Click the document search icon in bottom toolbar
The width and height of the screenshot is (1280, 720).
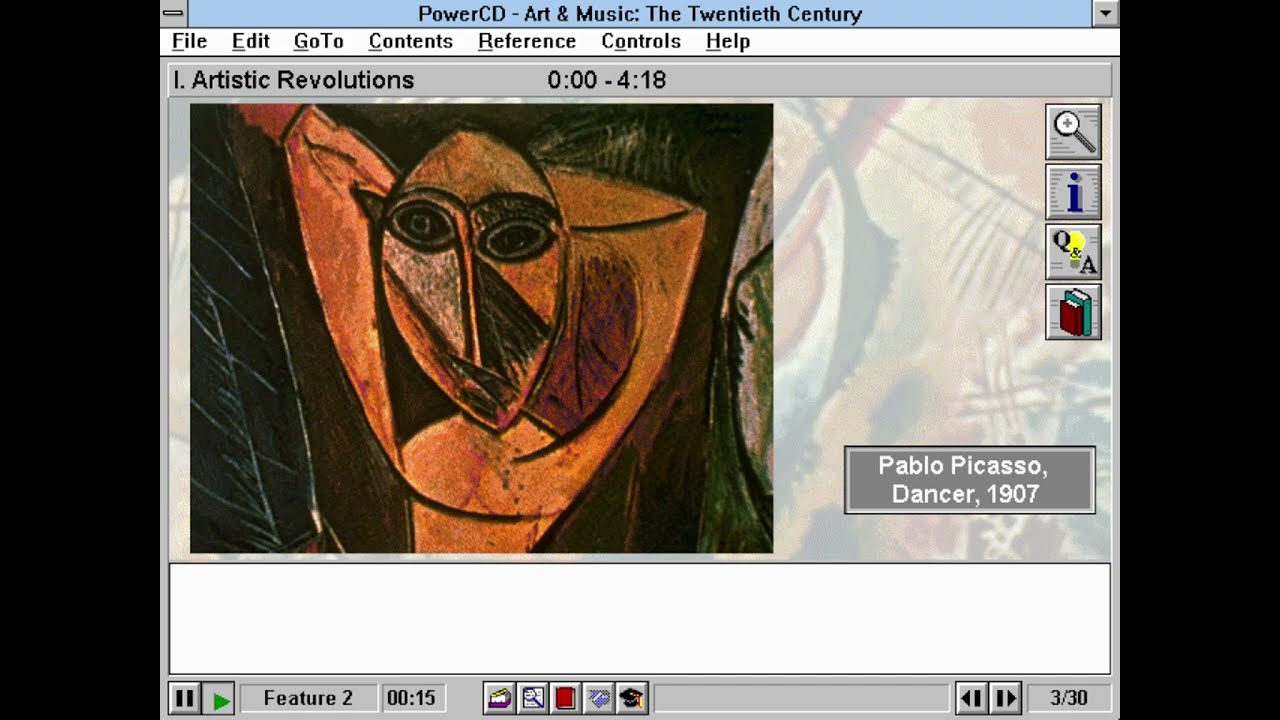tap(532, 698)
